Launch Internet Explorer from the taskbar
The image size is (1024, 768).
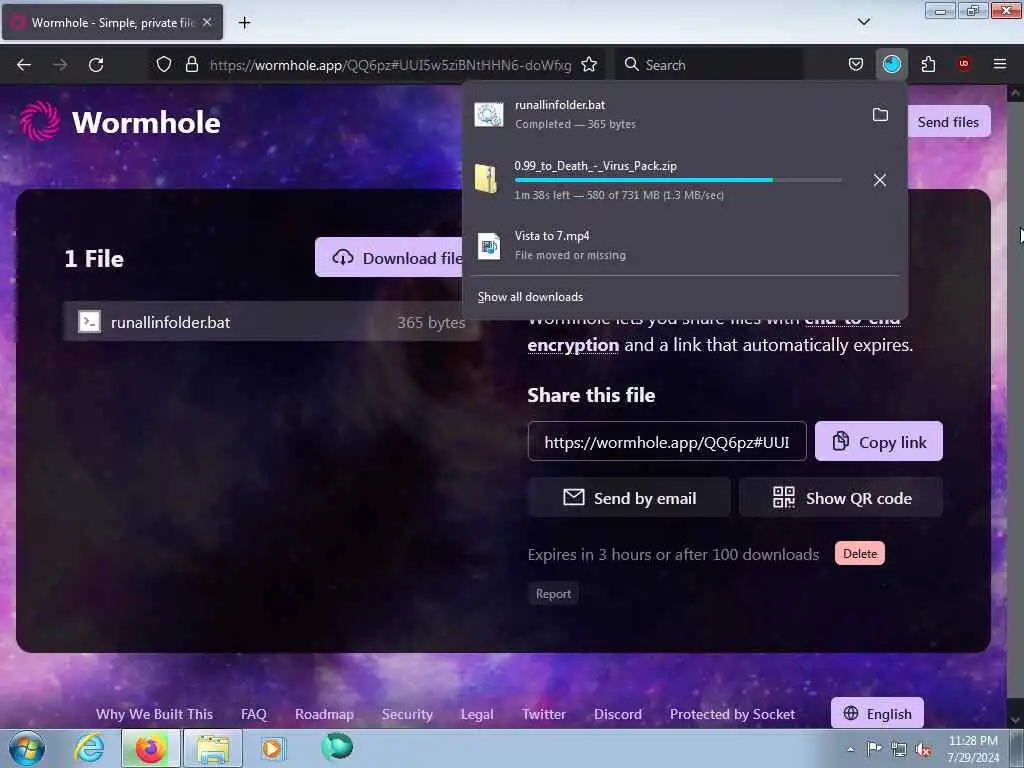coord(89,748)
